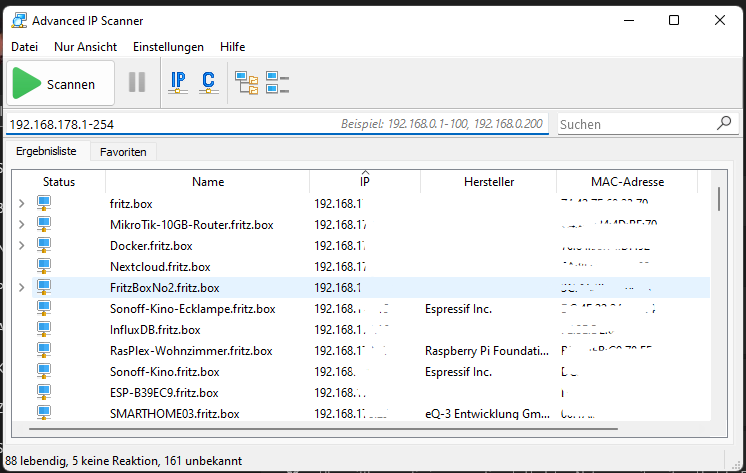Switch to the Ergebnisliste tab
This screenshot has height=473, width=746.
(46, 151)
